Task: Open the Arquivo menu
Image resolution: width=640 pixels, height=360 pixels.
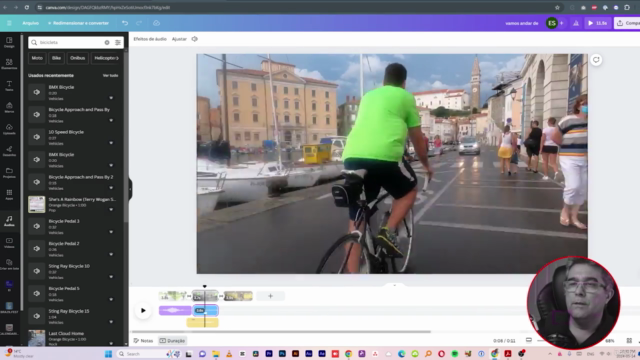Action: click(x=31, y=23)
